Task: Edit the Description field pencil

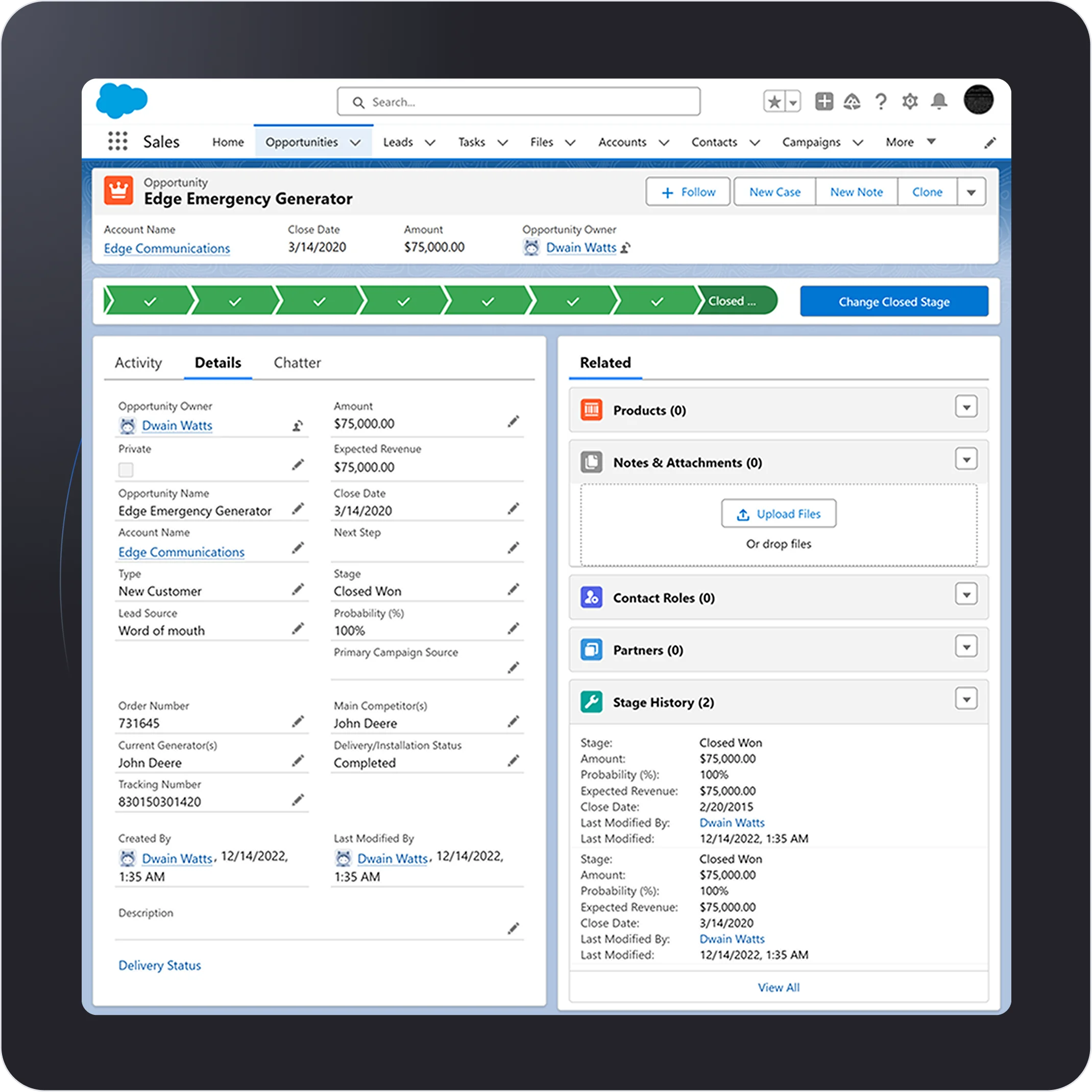Action: (513, 929)
